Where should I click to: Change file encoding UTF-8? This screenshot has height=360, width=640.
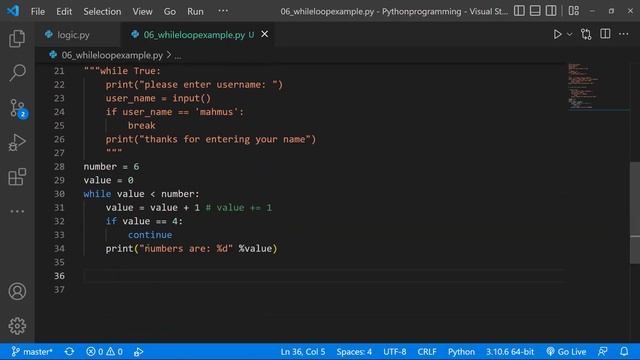[x=395, y=351]
